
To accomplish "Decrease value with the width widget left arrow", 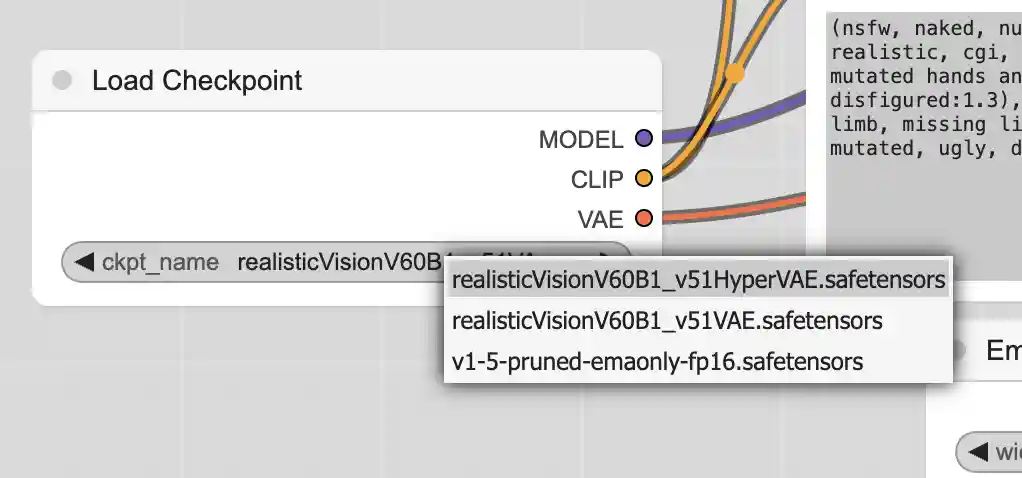I will tap(978, 452).
